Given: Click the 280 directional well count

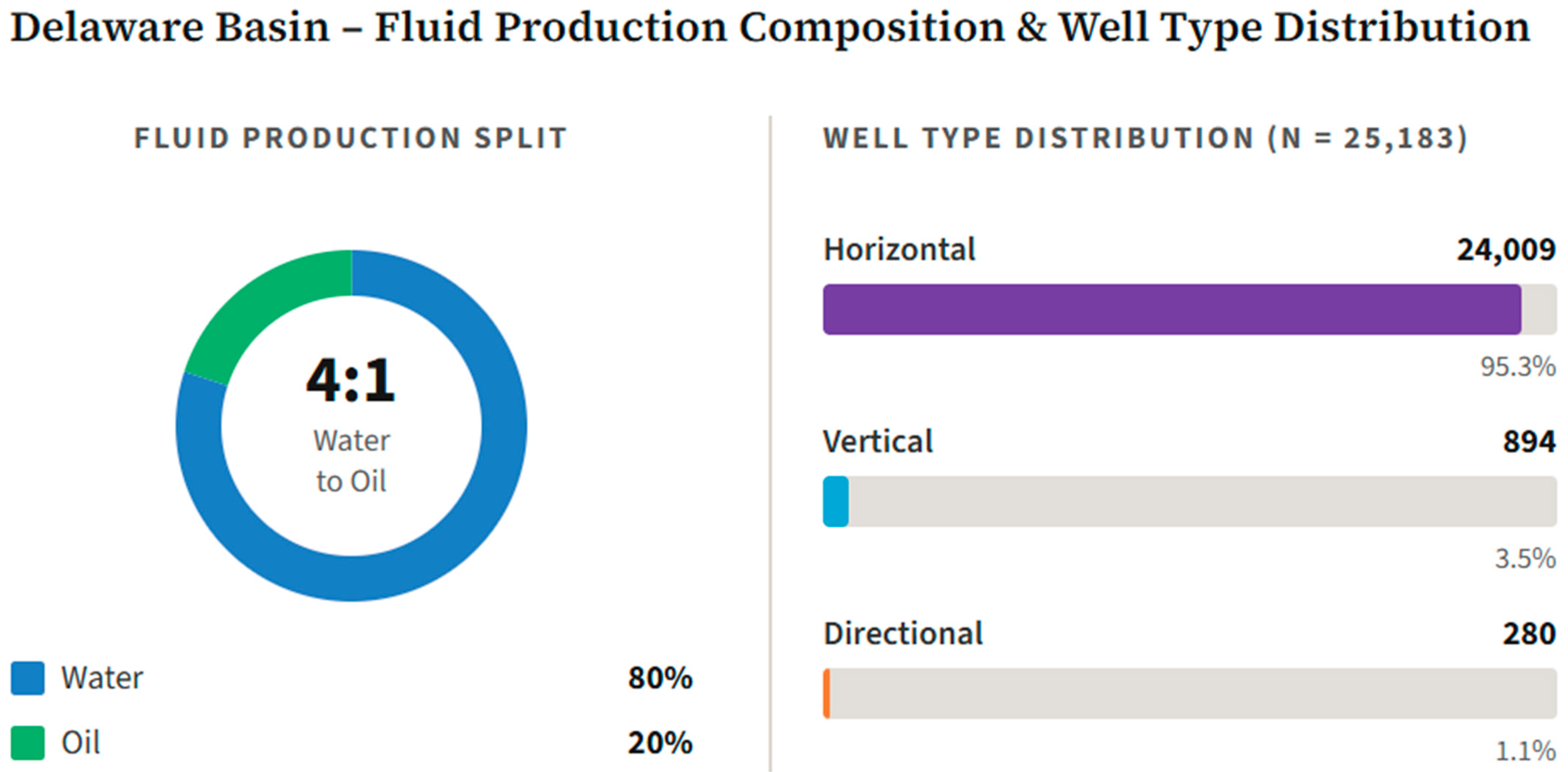Looking at the screenshot, I should (1529, 634).
